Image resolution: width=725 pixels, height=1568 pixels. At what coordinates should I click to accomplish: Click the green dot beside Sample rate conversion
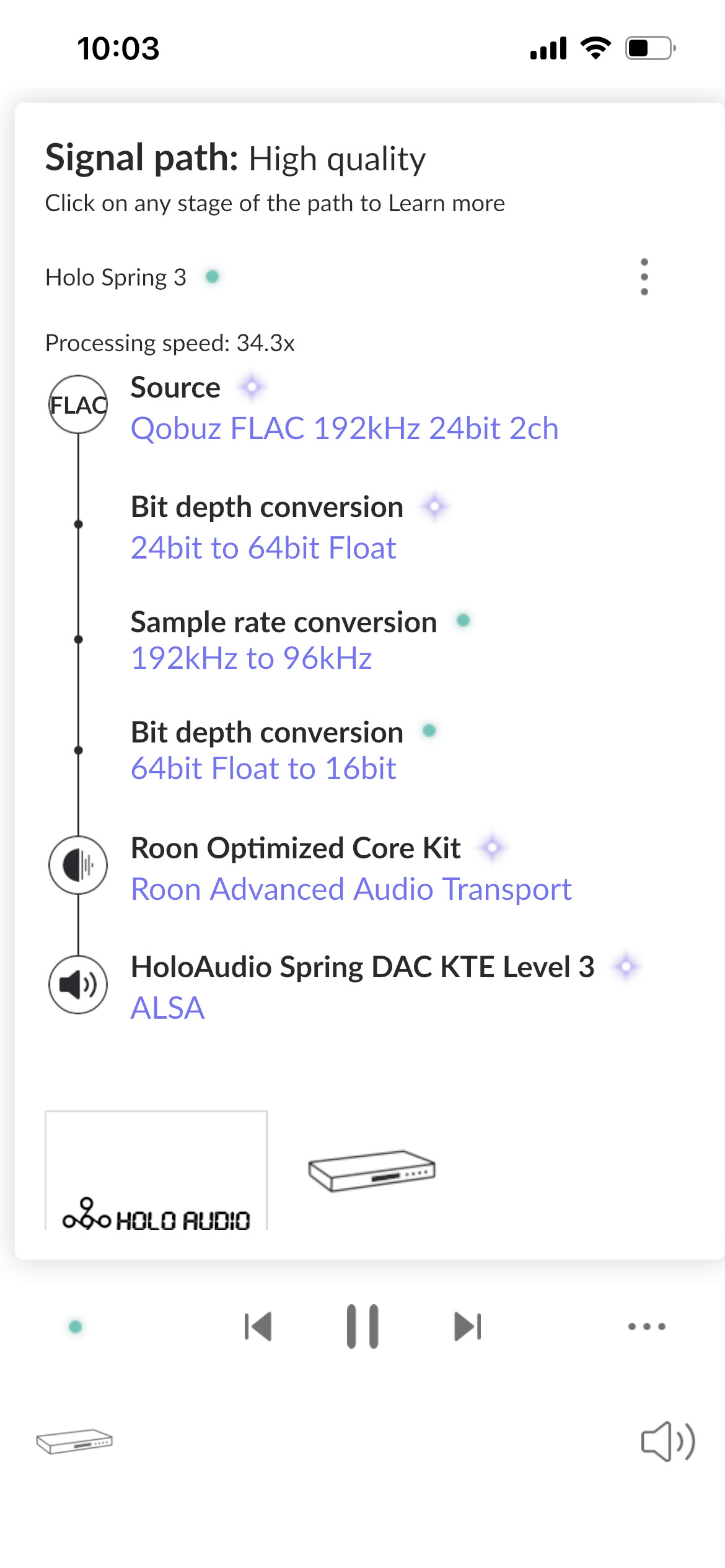pyautogui.click(x=463, y=620)
